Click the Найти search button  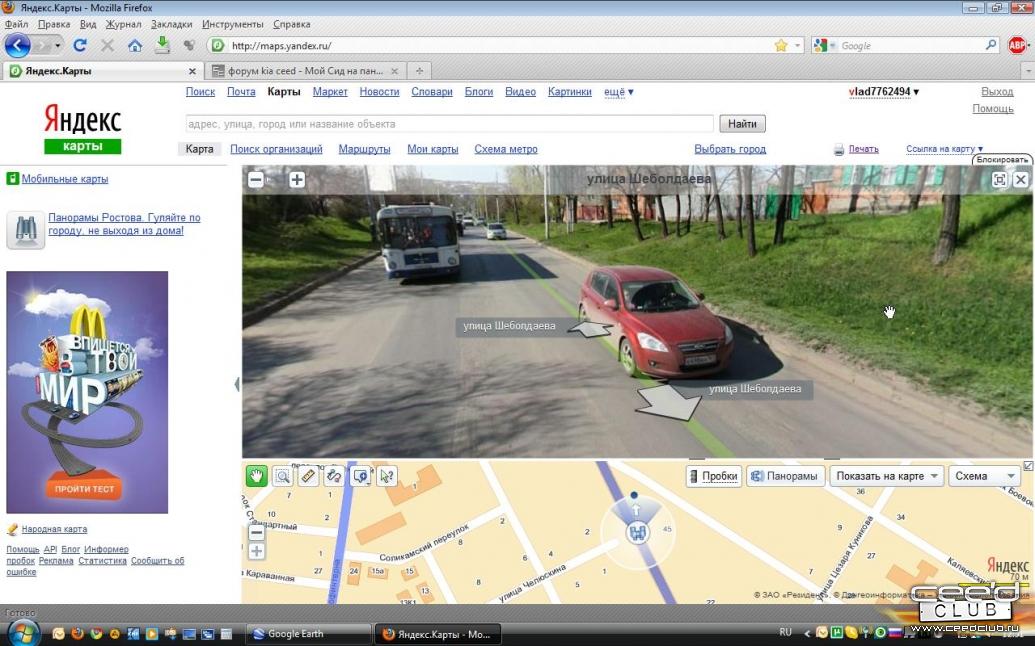click(742, 123)
